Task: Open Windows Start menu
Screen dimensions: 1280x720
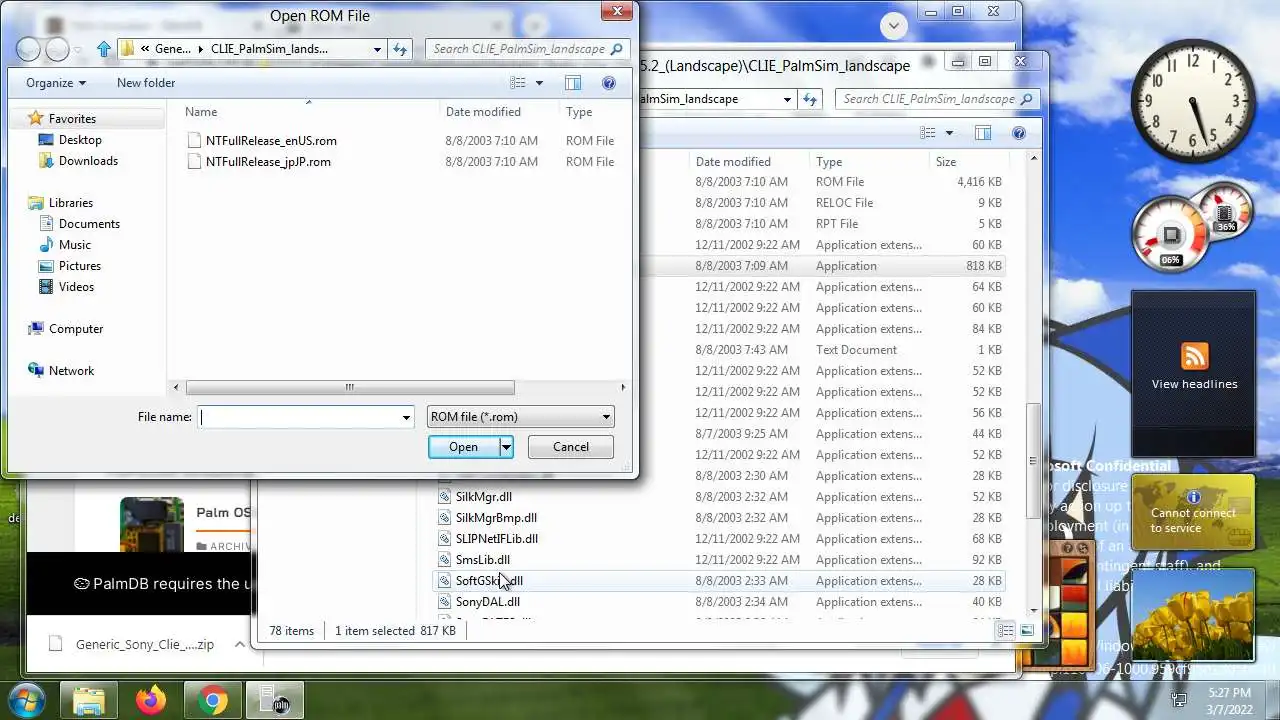Action: [x=27, y=699]
